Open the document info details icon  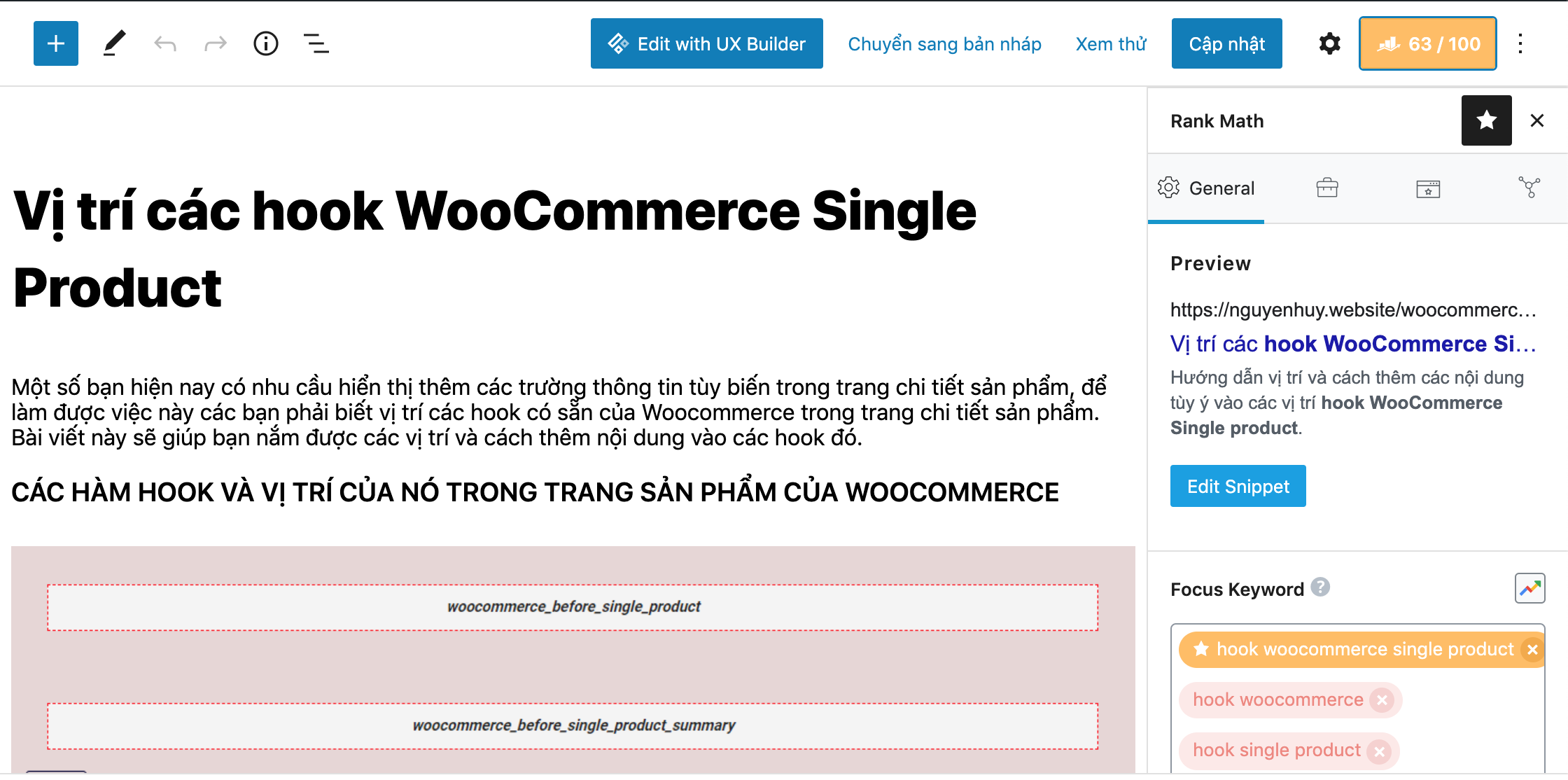266,43
